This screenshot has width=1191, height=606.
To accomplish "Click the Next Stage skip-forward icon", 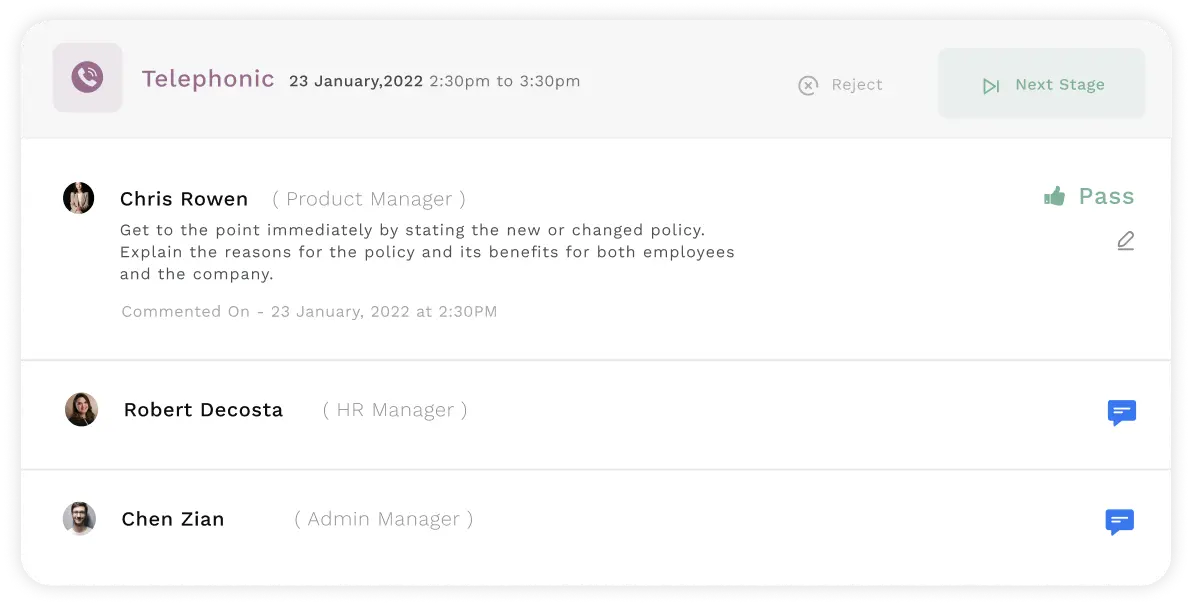I will click(x=991, y=86).
